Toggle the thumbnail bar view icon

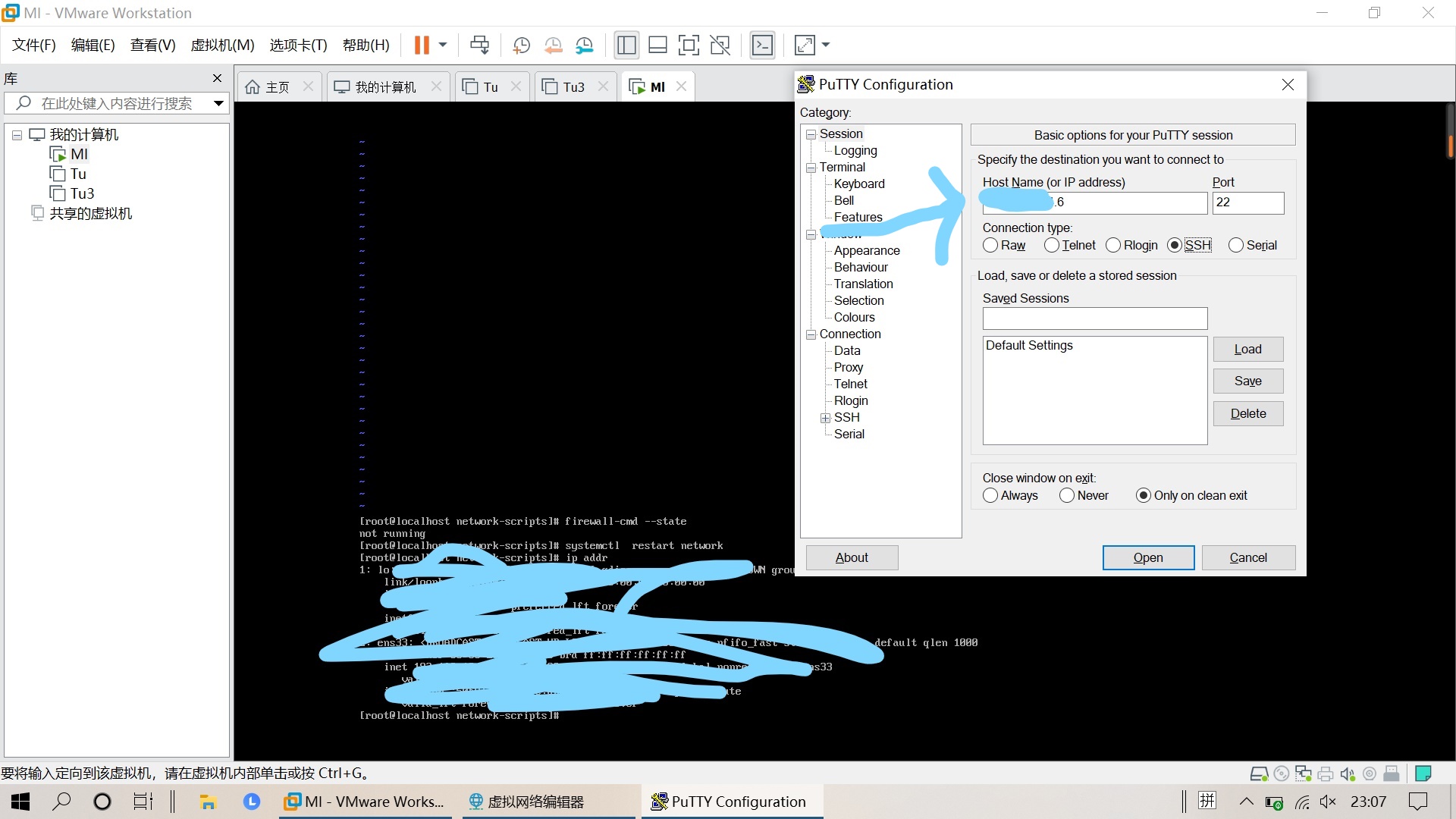click(x=657, y=45)
